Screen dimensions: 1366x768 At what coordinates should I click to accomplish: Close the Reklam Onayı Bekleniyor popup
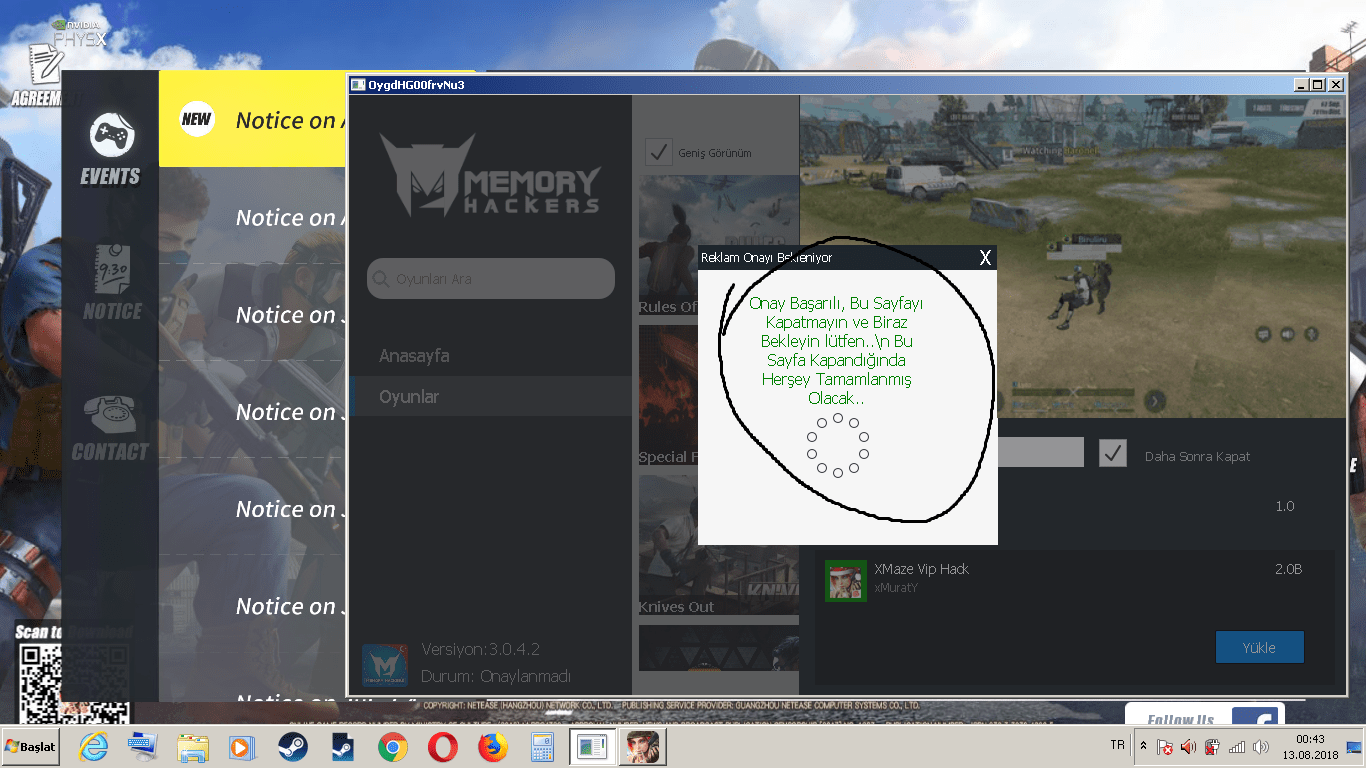[x=985, y=258]
